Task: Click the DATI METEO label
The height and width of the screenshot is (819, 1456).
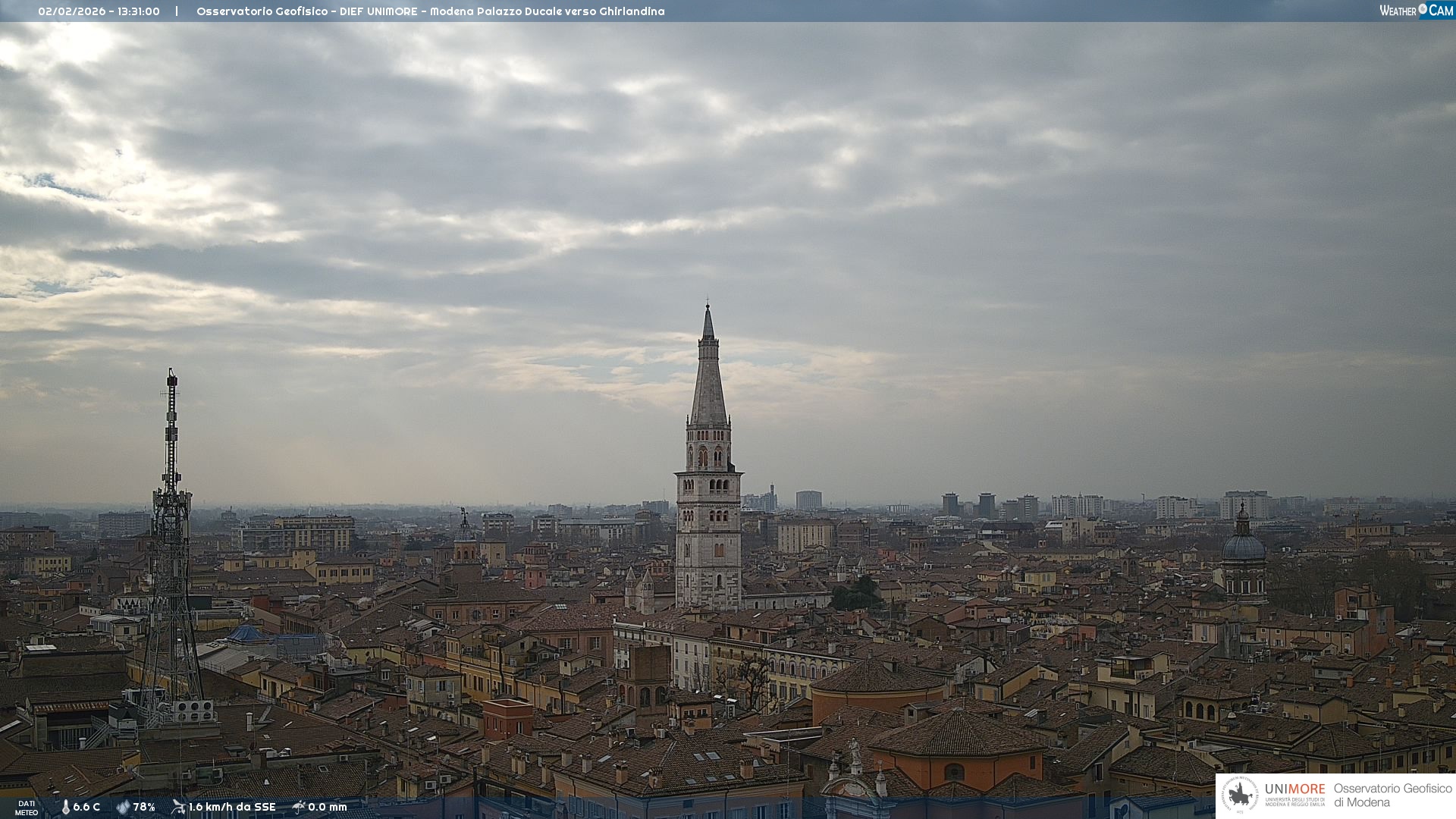Action: pos(27,808)
